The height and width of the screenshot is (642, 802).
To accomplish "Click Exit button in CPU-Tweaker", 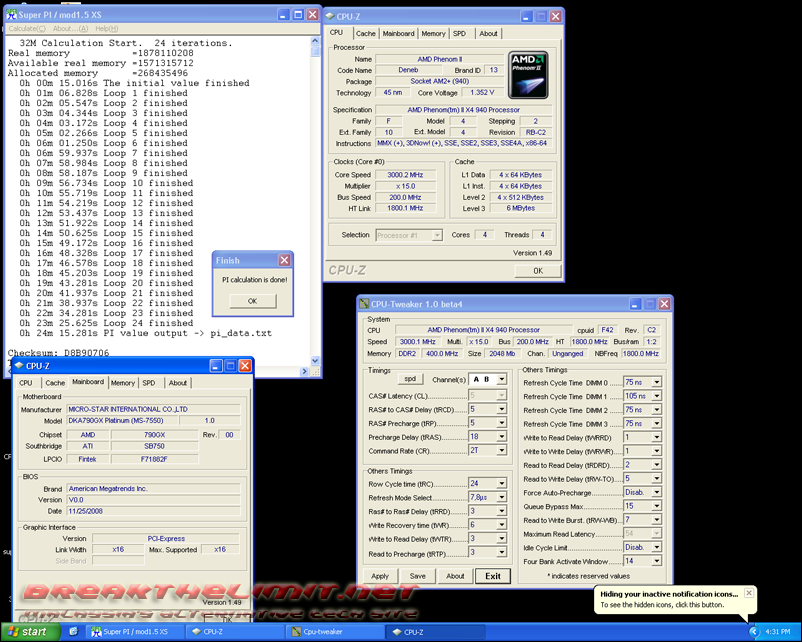I will (493, 576).
